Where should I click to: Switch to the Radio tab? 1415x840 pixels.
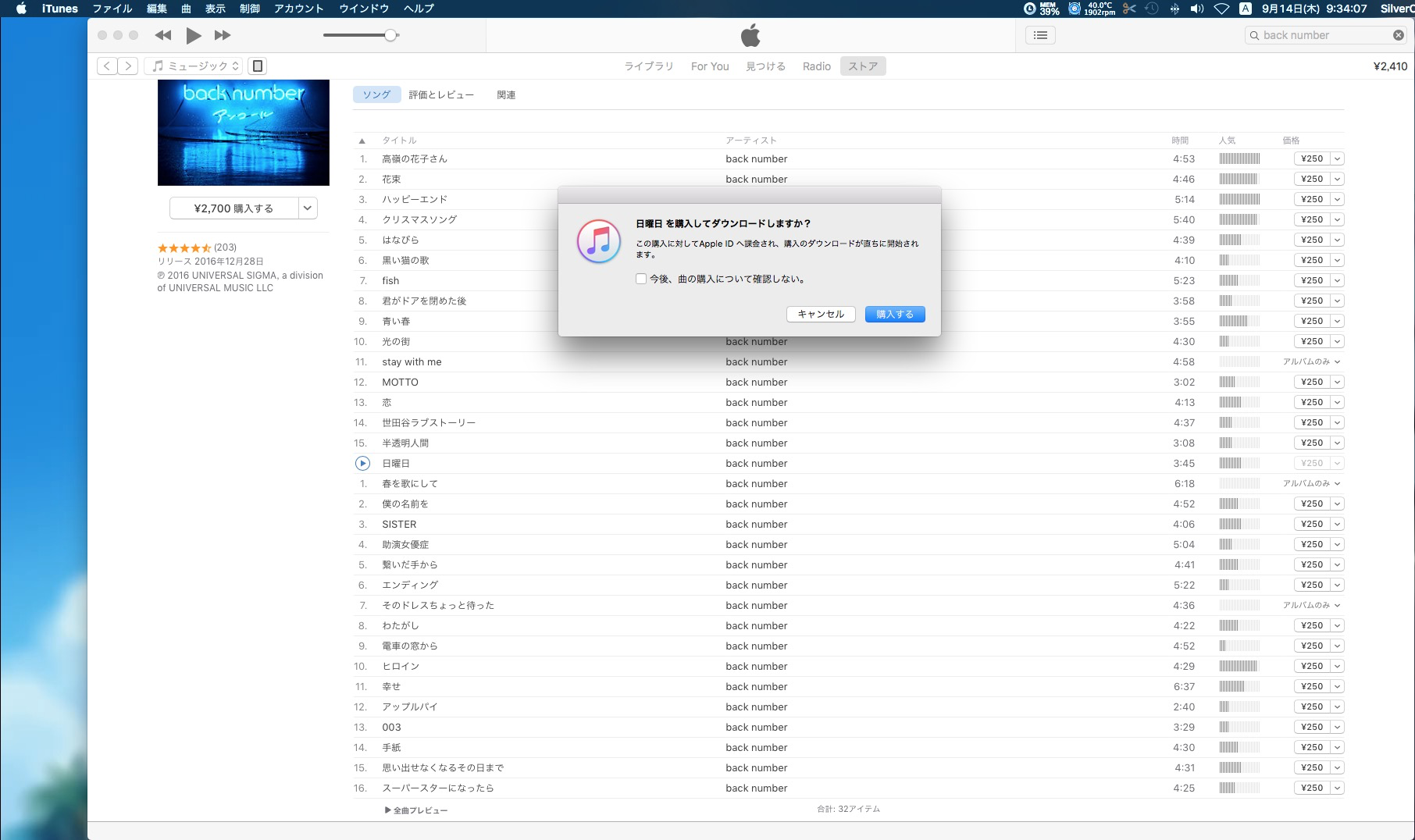point(817,66)
